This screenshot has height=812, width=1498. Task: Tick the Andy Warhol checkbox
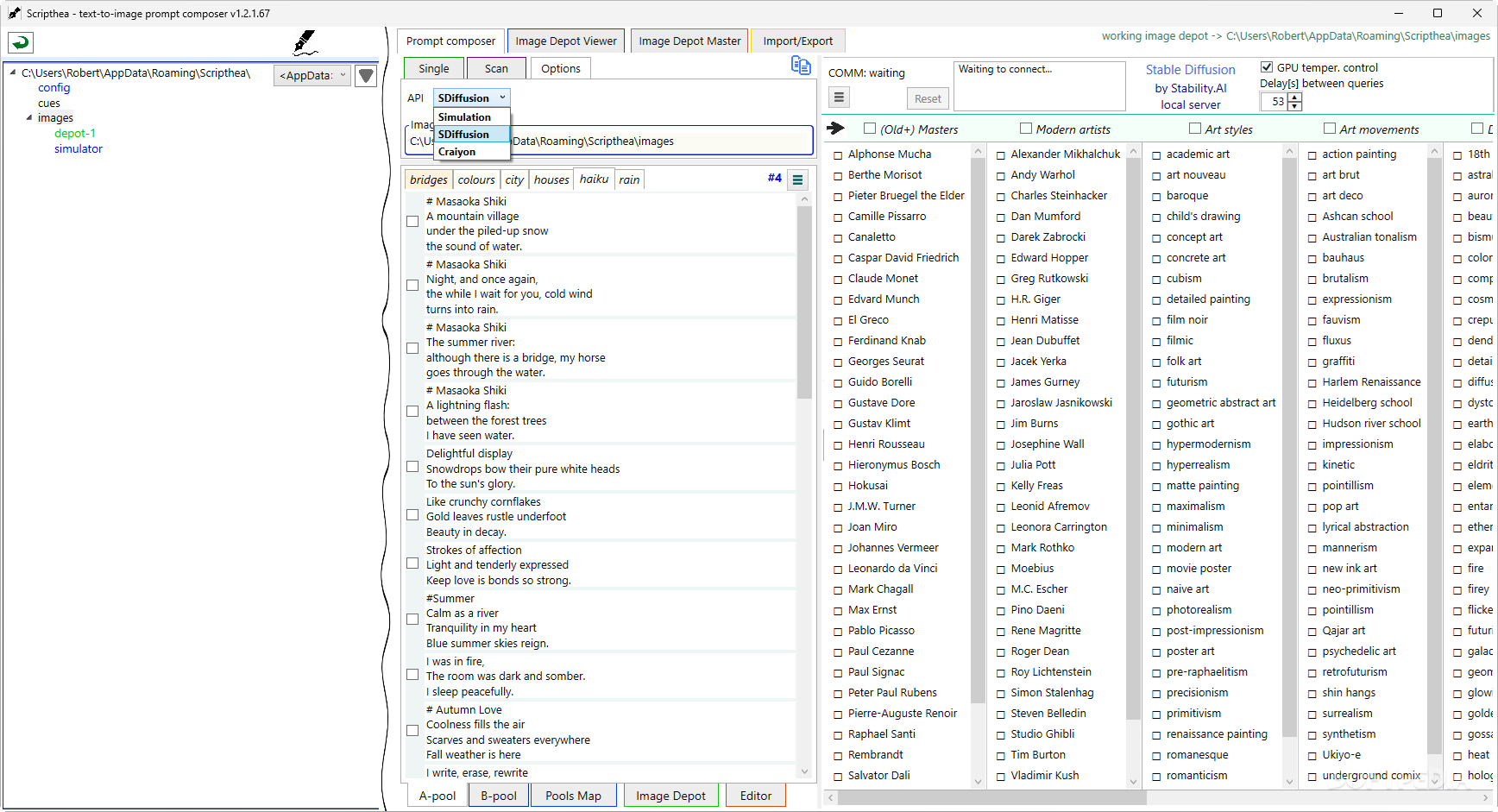(1001, 176)
